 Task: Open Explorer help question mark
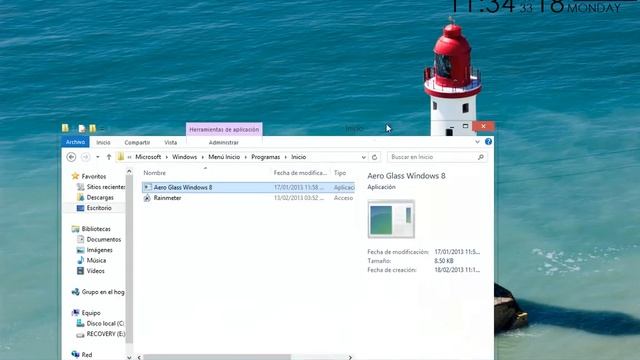489,142
